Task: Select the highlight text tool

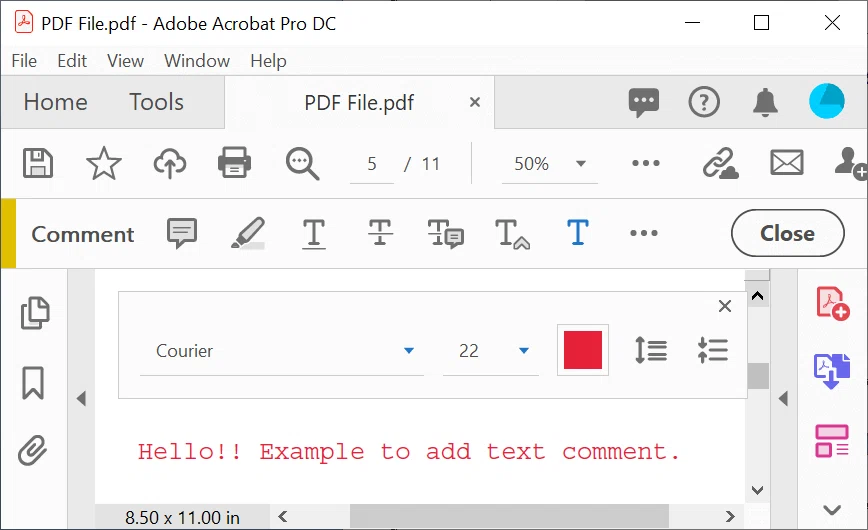Action: pyautogui.click(x=247, y=233)
